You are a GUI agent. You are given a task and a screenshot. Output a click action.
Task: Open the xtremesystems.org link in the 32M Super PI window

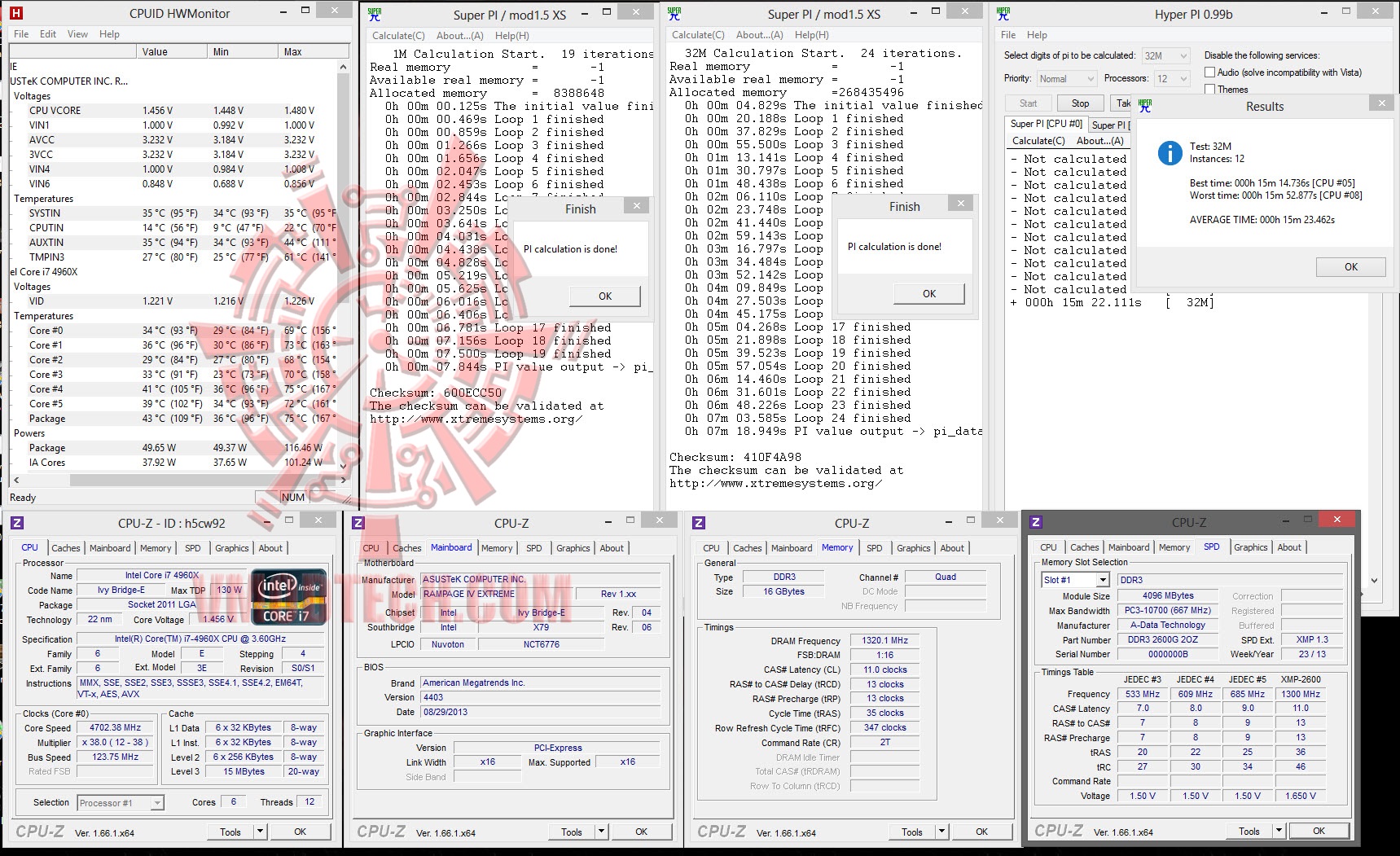pyautogui.click(x=775, y=484)
